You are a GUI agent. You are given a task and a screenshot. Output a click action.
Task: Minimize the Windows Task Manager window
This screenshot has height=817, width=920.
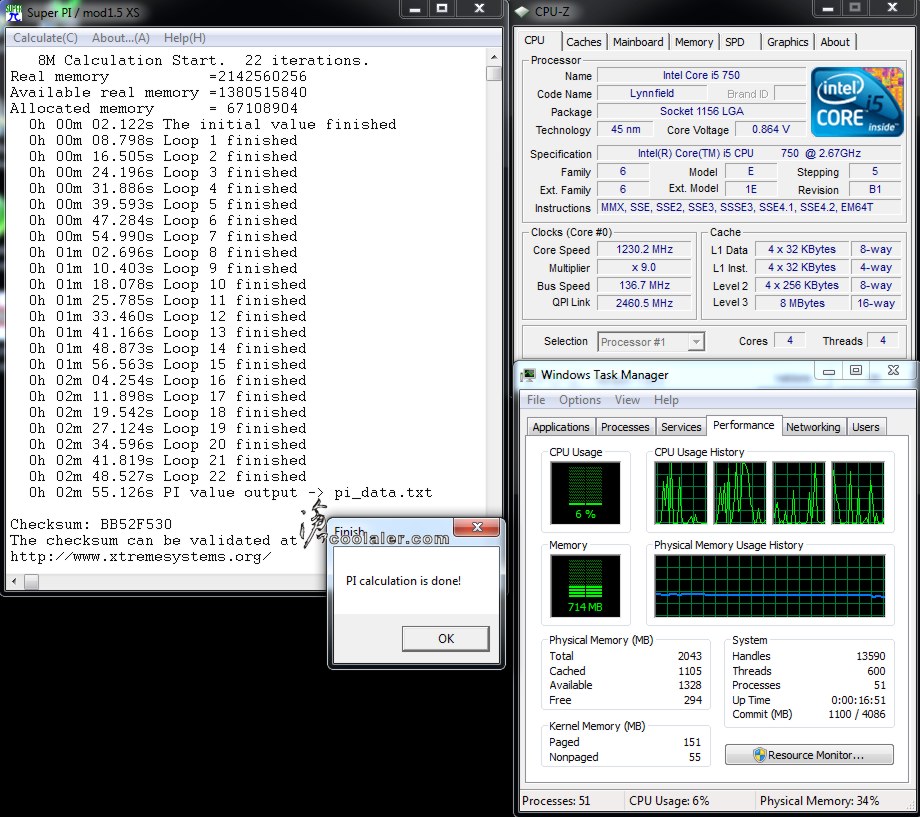click(828, 371)
